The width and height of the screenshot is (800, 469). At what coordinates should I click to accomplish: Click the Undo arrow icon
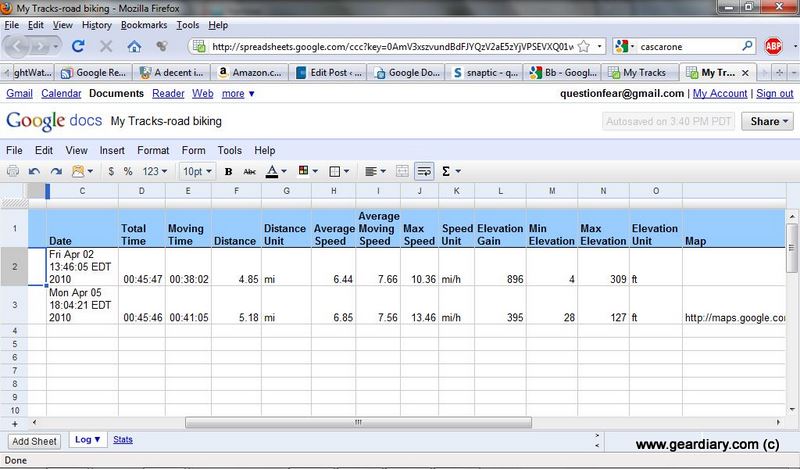click(35, 171)
